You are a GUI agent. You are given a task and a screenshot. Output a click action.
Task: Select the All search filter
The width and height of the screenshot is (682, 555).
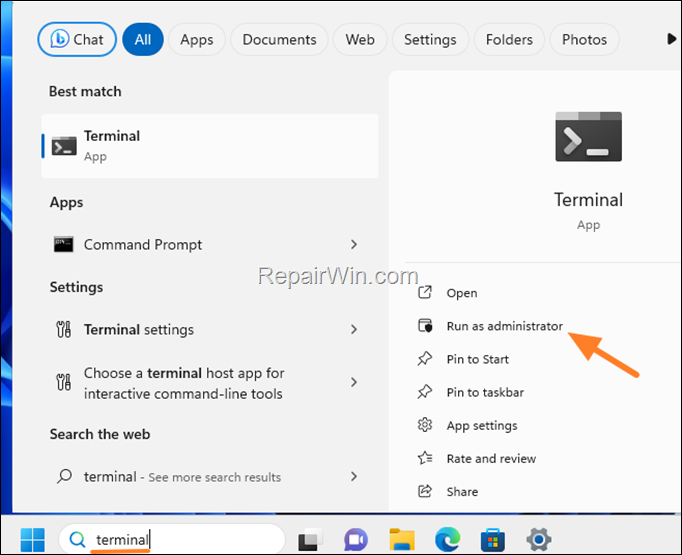[143, 40]
